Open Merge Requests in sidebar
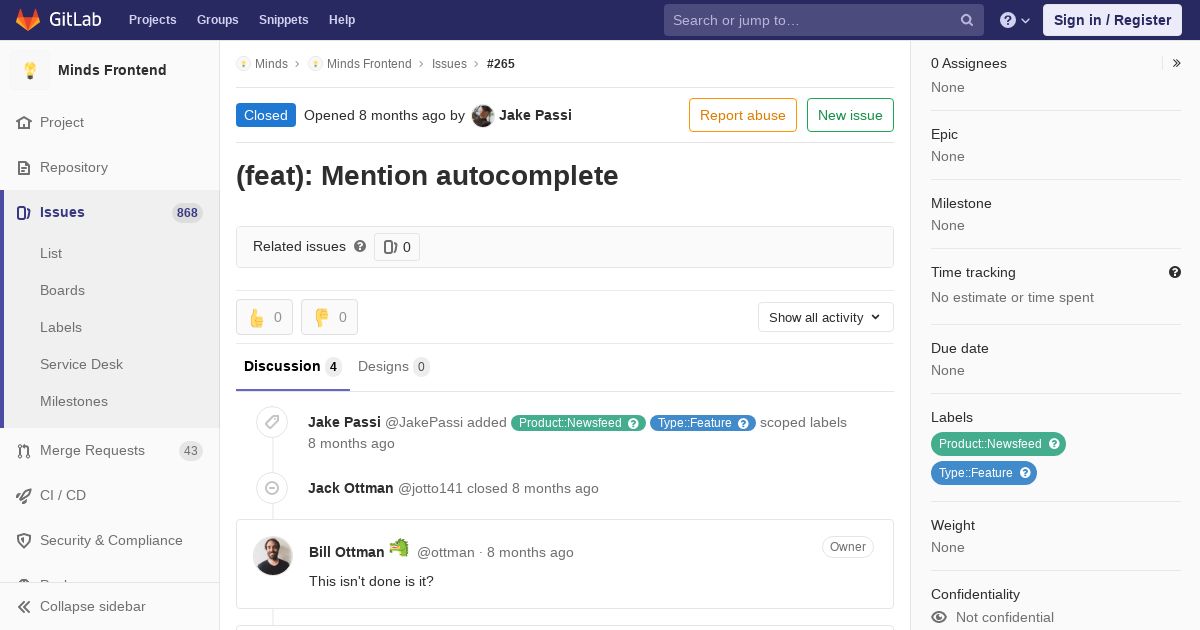The image size is (1200, 630). coord(92,450)
